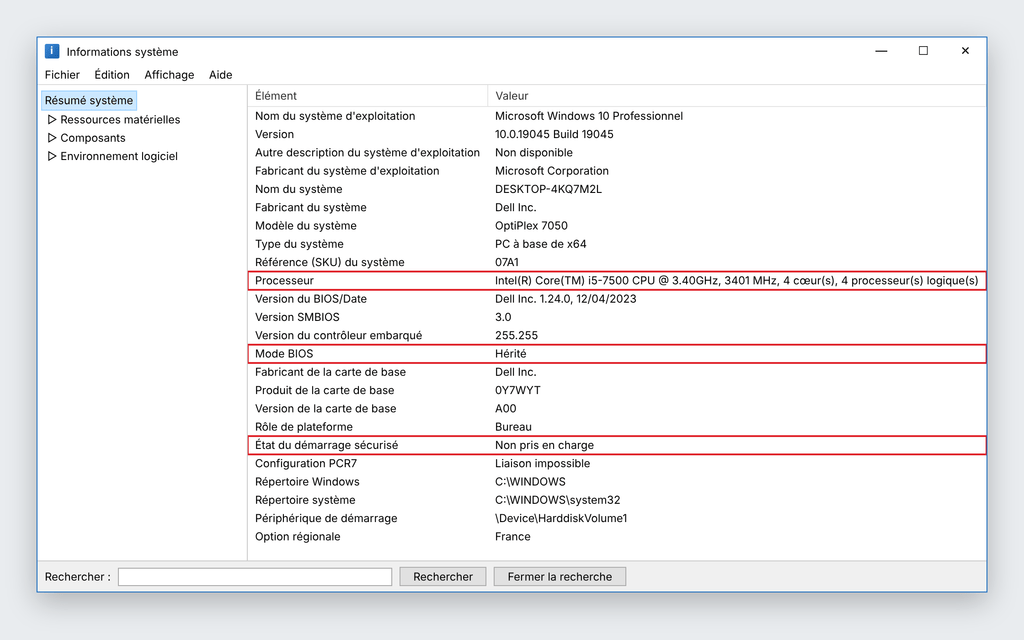Click the Dell Inc. 1.24.0 value
The width and height of the screenshot is (1024, 640).
(566, 298)
